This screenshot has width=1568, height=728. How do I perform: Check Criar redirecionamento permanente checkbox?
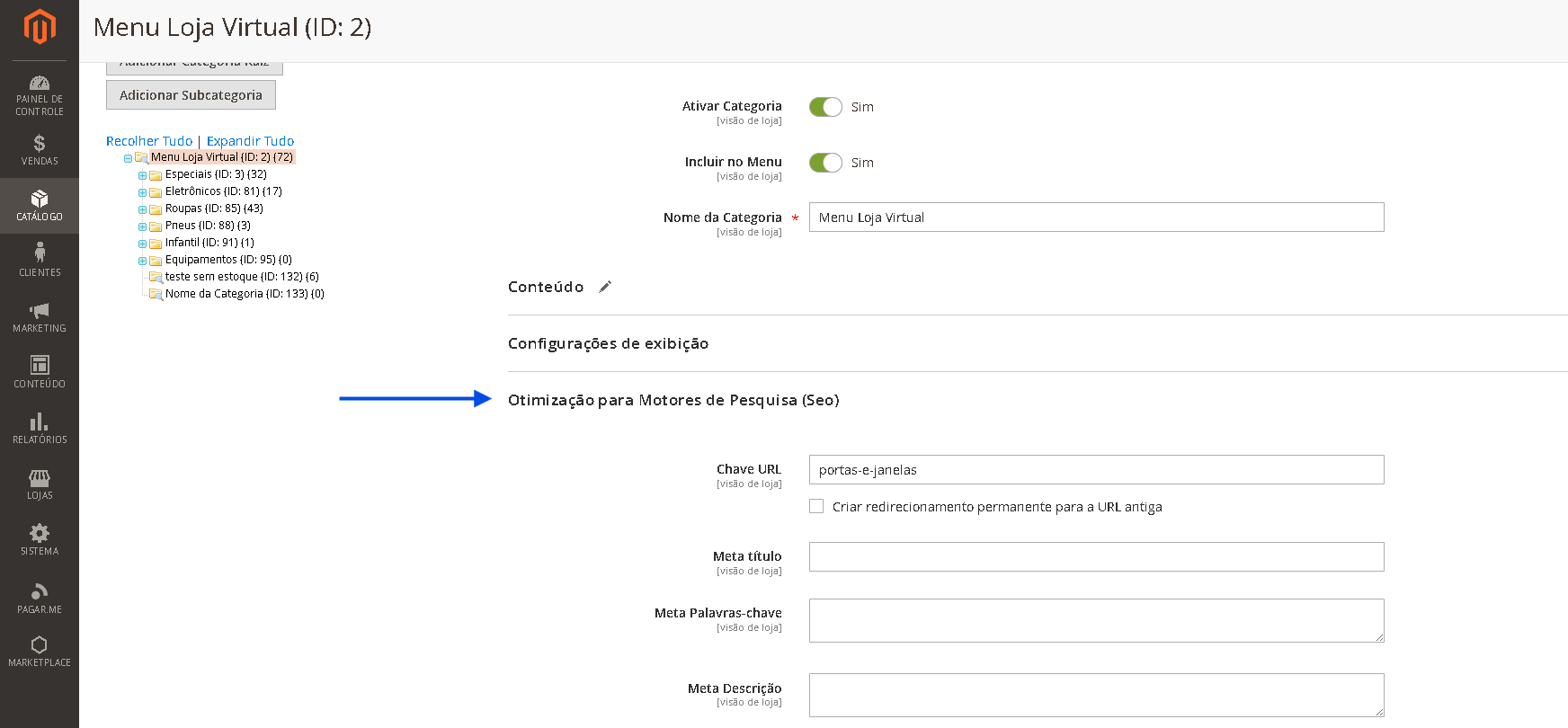coord(816,506)
